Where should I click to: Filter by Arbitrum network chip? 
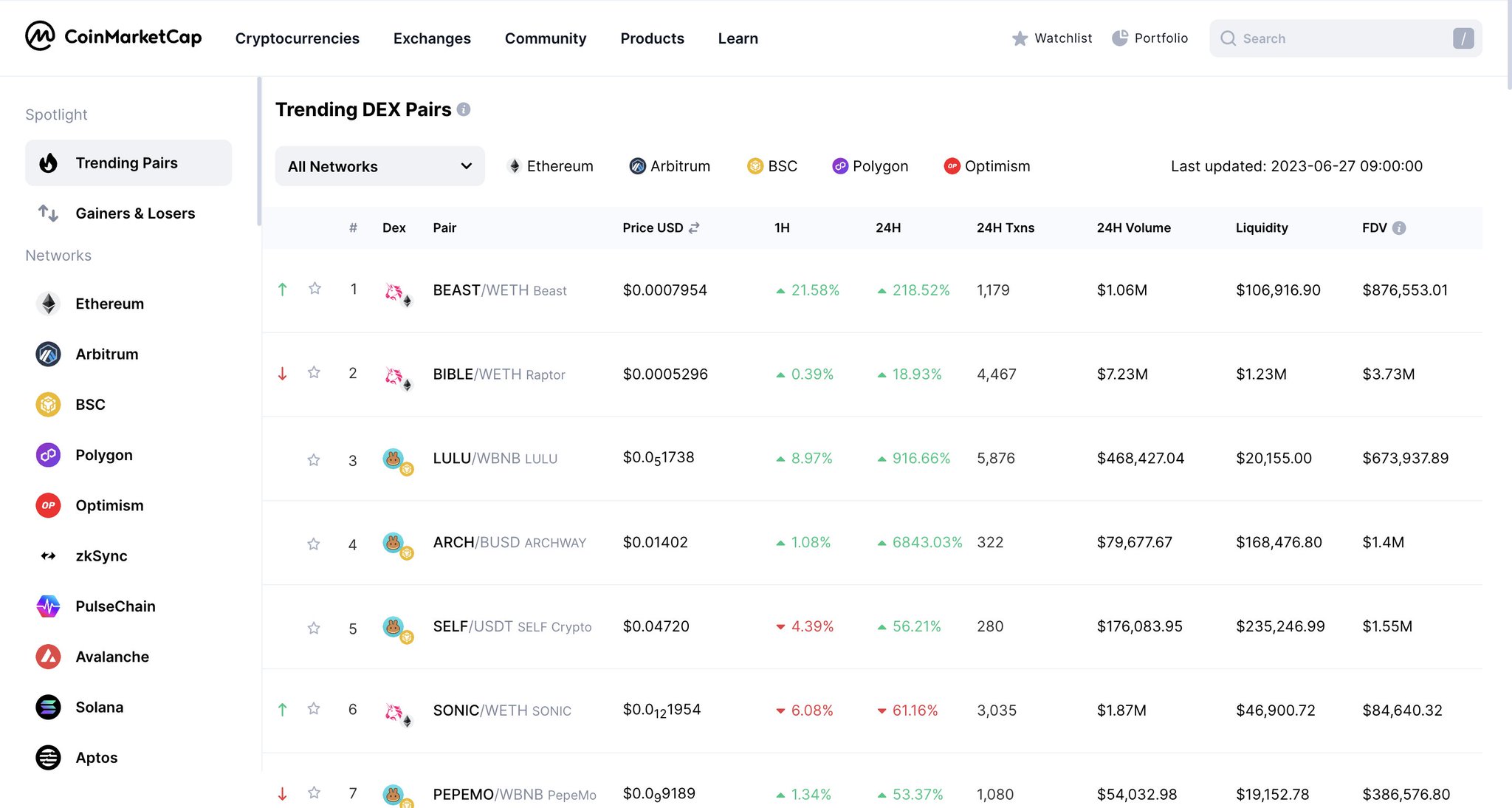coord(670,166)
